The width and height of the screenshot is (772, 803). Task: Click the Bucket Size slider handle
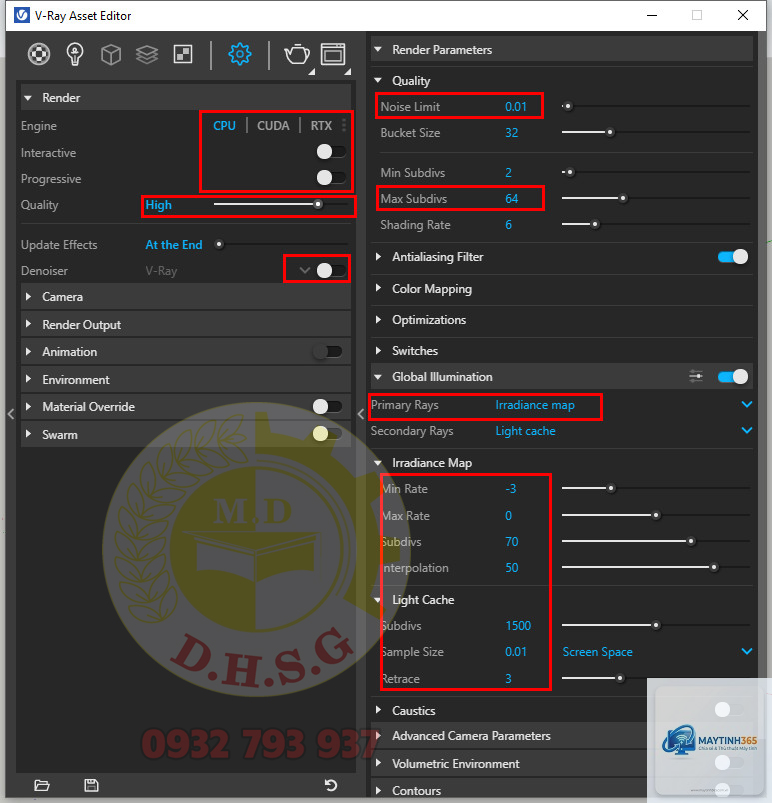coord(610,132)
